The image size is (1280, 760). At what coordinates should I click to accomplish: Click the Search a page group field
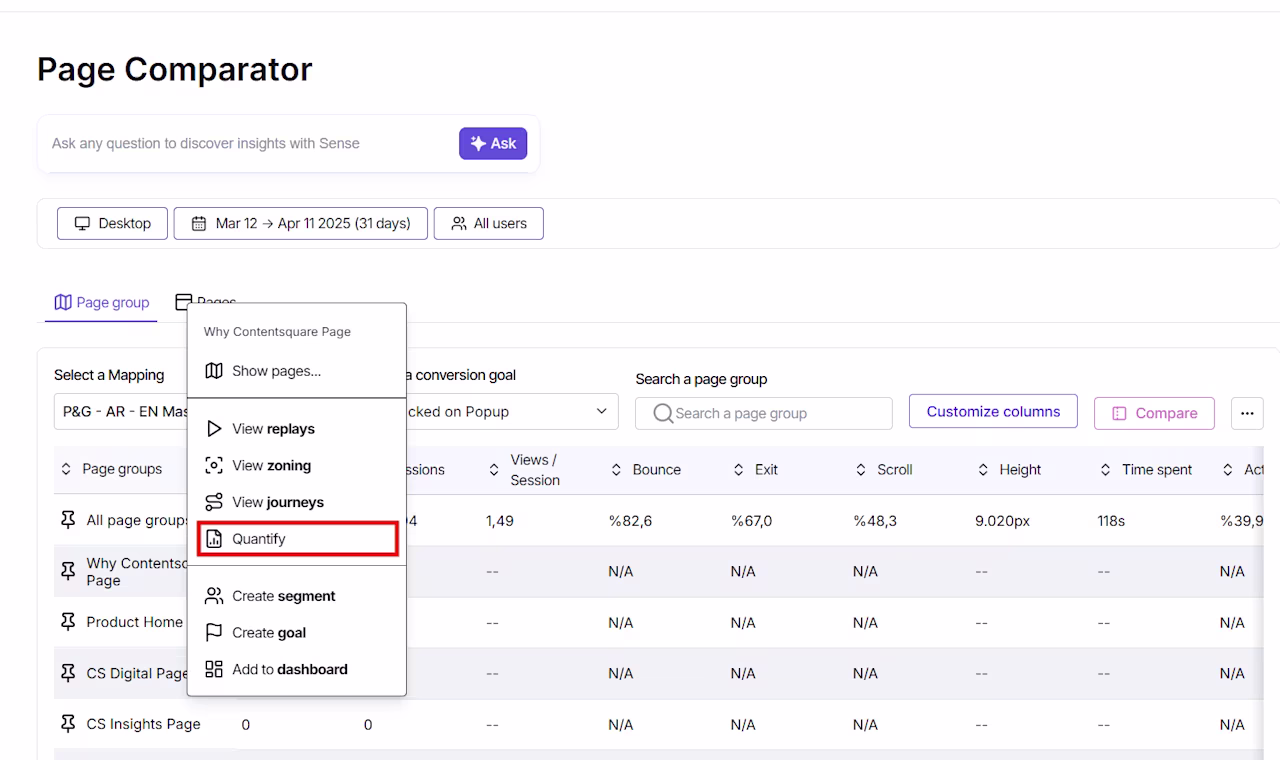[764, 413]
